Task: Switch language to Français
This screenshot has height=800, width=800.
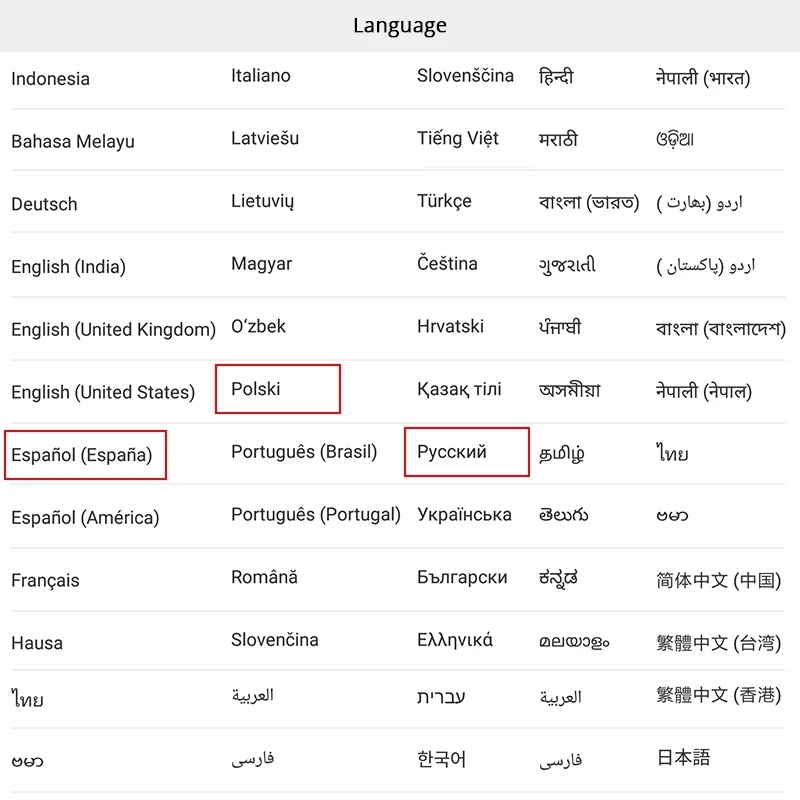Action: [45, 580]
